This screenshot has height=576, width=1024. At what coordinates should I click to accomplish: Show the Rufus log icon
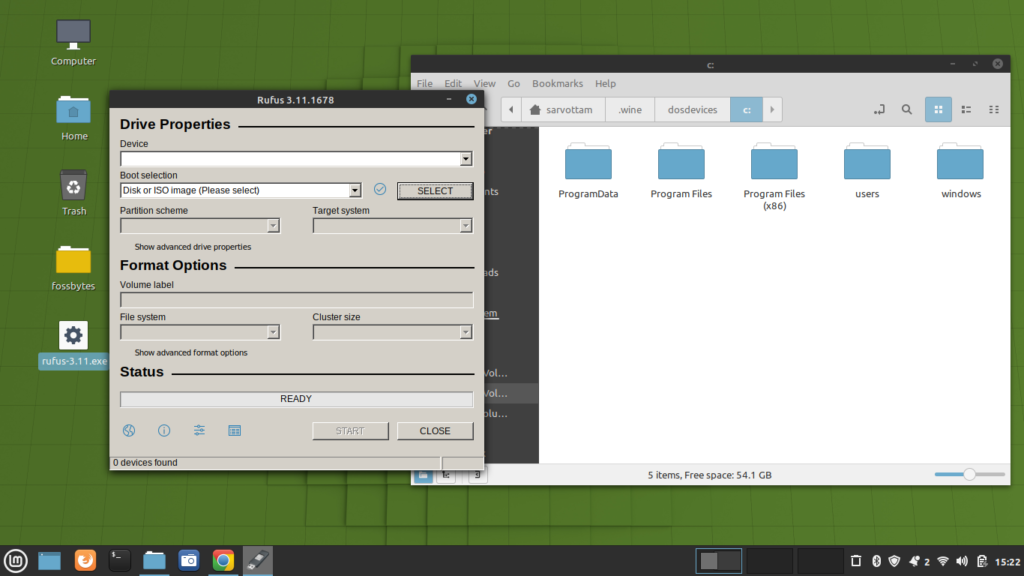pyautogui.click(x=234, y=430)
